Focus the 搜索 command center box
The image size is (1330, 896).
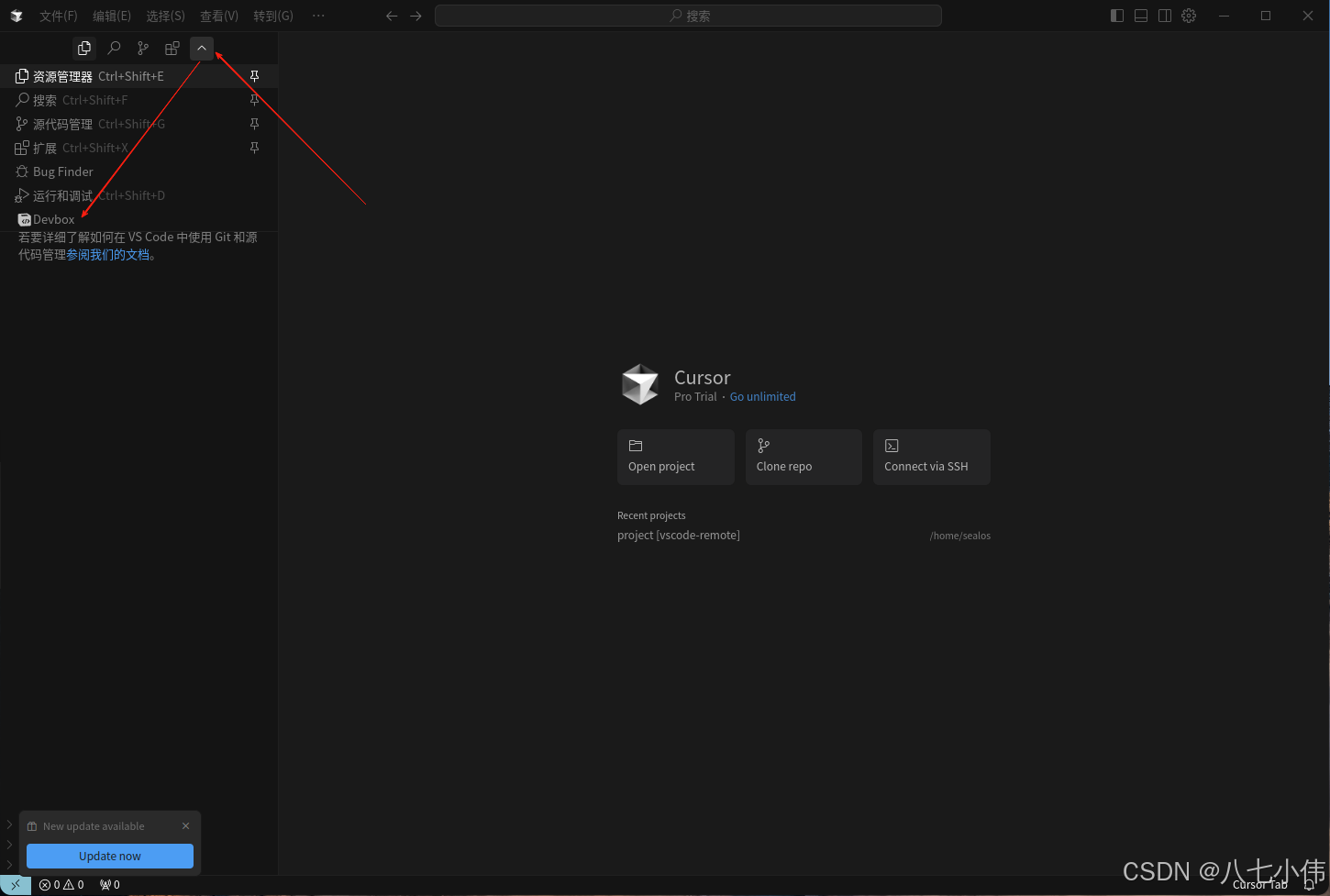(688, 16)
